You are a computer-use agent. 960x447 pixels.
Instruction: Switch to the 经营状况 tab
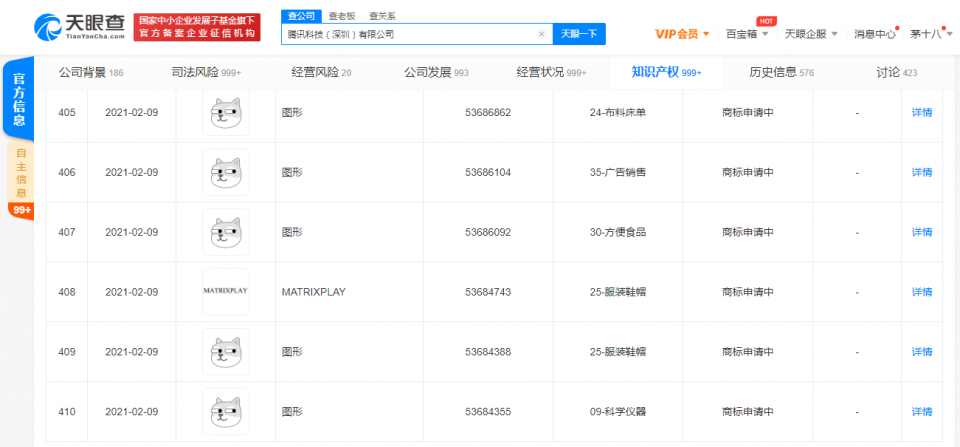pyautogui.click(x=551, y=72)
